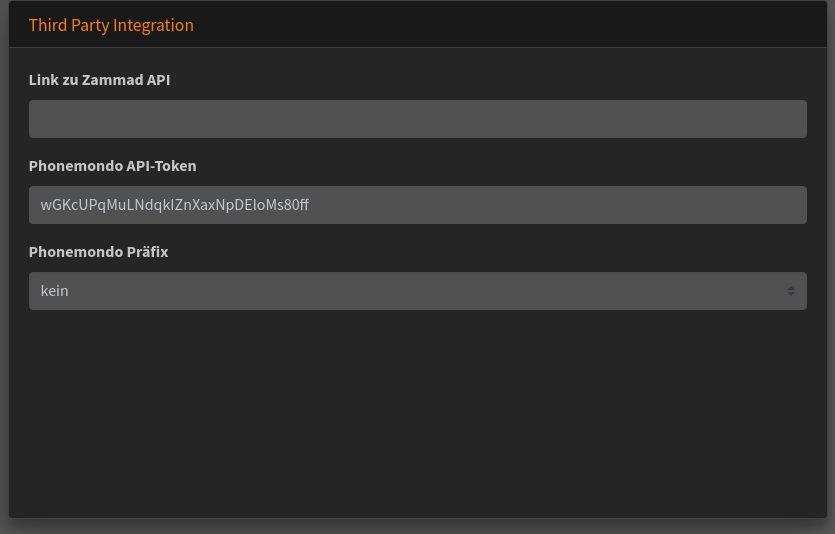Click the 'Third Party Integration' panel title
The height and width of the screenshot is (534, 835).
111,25
